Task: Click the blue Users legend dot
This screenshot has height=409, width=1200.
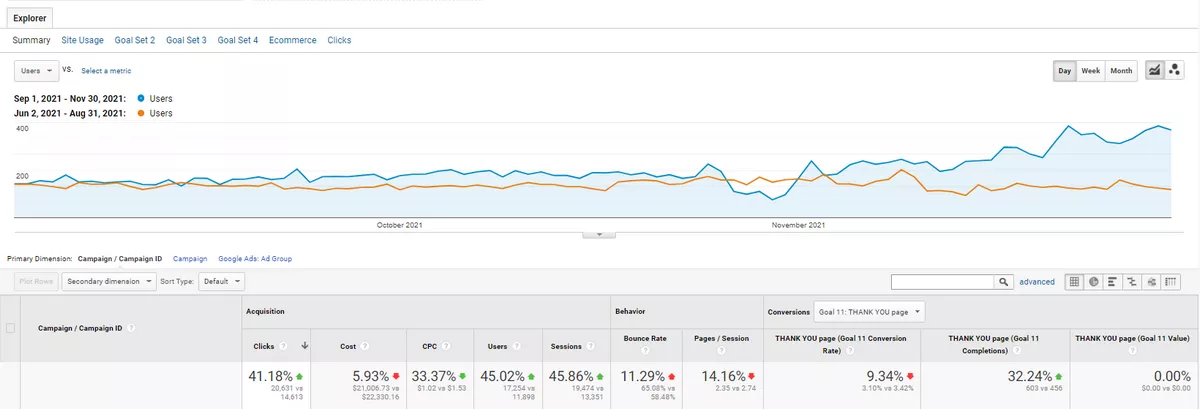Action: coord(140,99)
